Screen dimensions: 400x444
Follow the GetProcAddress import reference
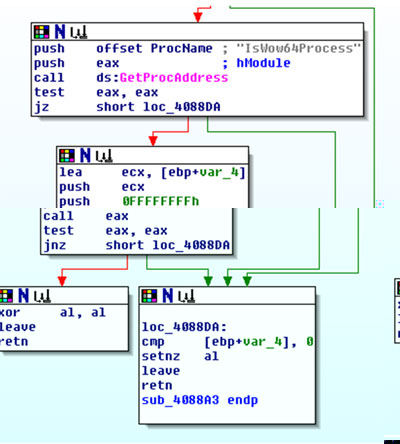tap(174, 78)
